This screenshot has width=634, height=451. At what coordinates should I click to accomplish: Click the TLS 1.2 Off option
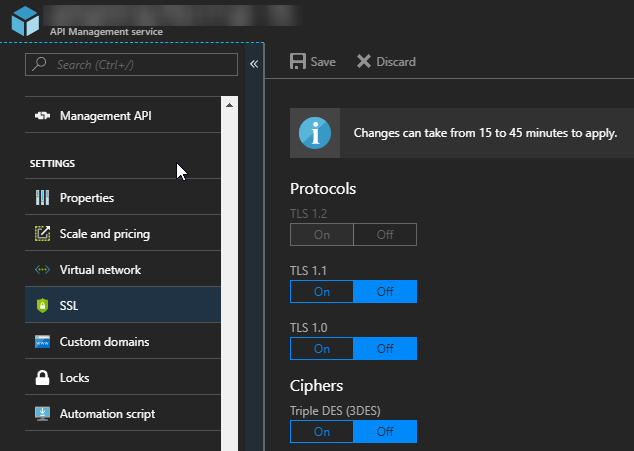385,235
